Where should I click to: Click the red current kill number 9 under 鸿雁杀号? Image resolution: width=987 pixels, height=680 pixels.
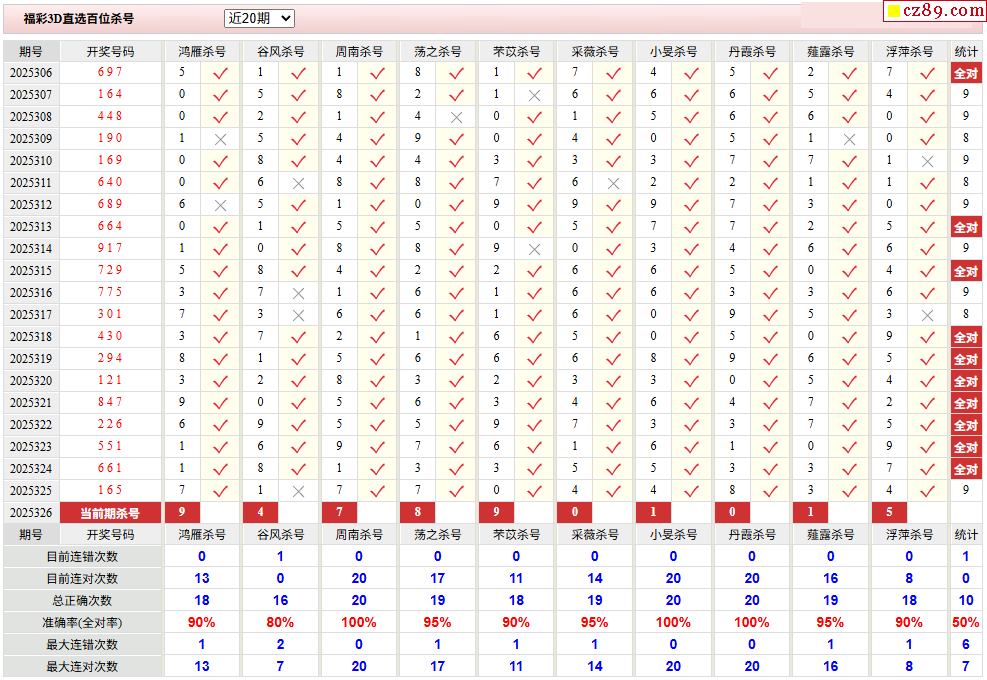pyautogui.click(x=182, y=513)
